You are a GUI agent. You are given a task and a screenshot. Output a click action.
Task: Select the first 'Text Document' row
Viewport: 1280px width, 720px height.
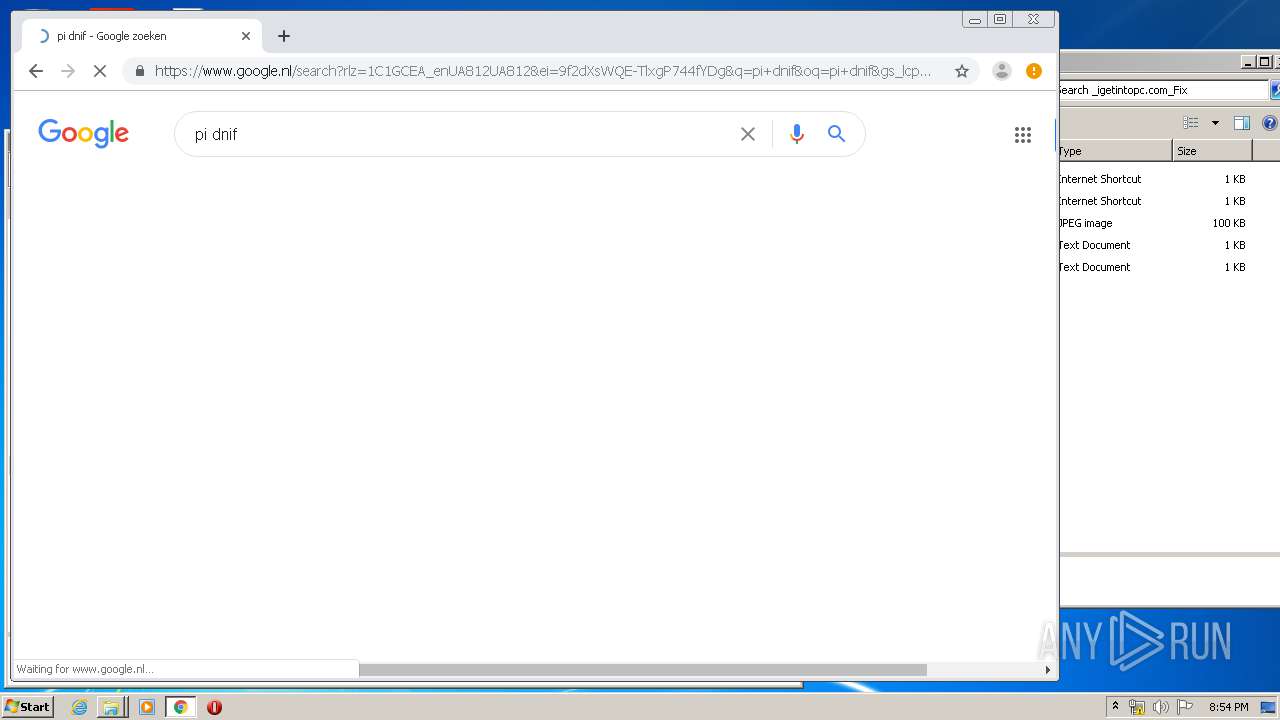pyautogui.click(x=1153, y=245)
